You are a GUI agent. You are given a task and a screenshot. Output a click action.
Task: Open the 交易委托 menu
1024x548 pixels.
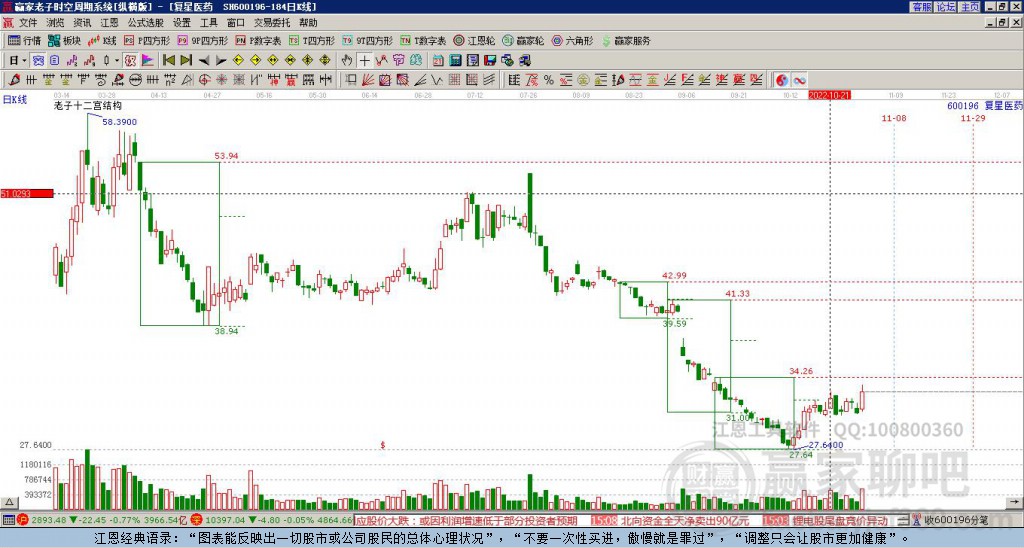pos(272,23)
